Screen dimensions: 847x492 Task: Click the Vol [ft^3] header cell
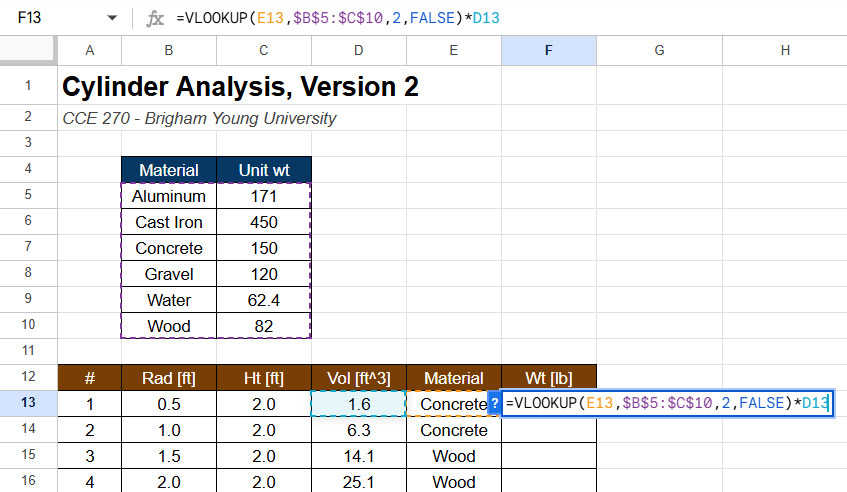point(359,378)
